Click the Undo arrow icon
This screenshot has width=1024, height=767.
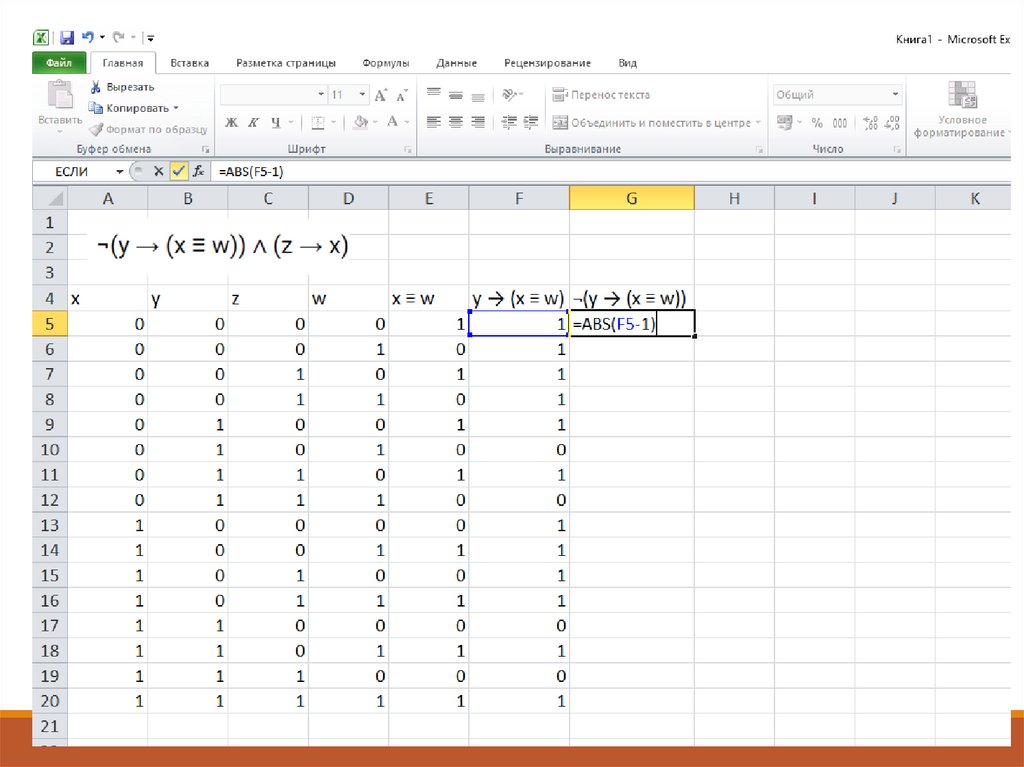pos(89,38)
